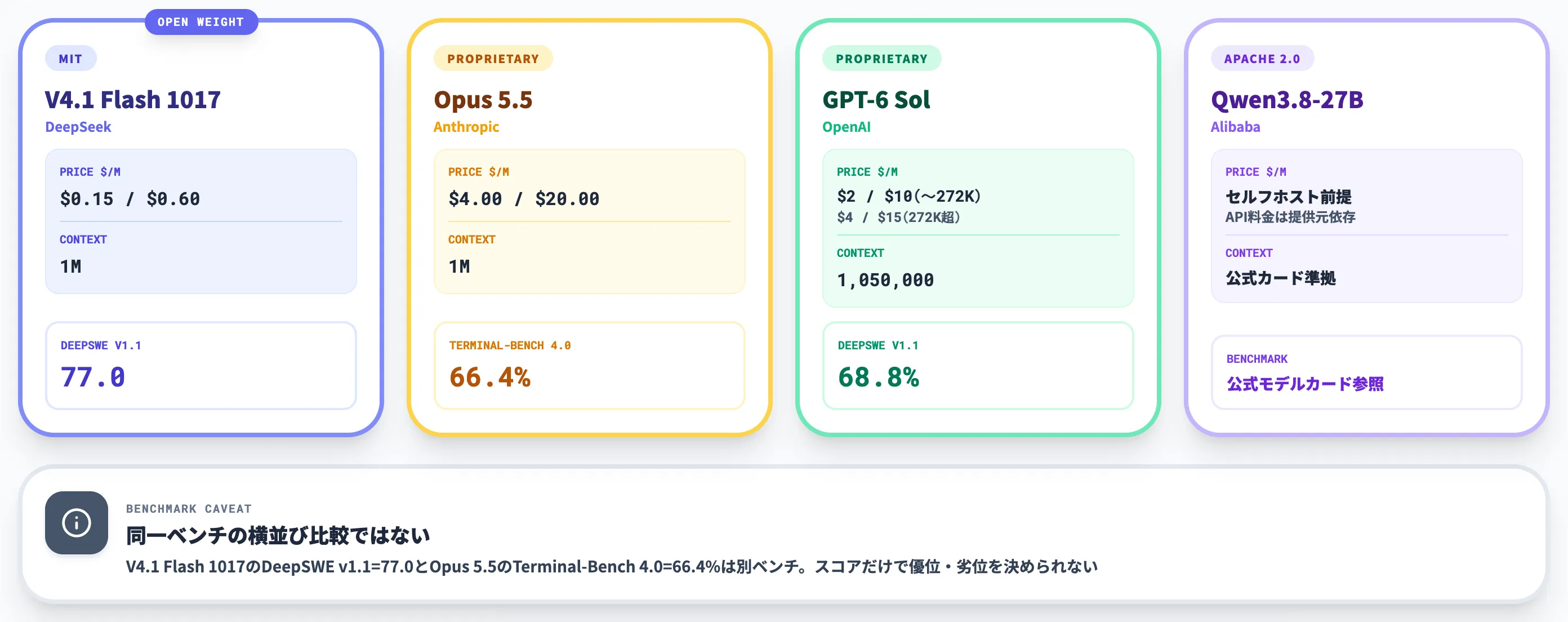Click the price $2 / $10(～272K)

click(909, 196)
